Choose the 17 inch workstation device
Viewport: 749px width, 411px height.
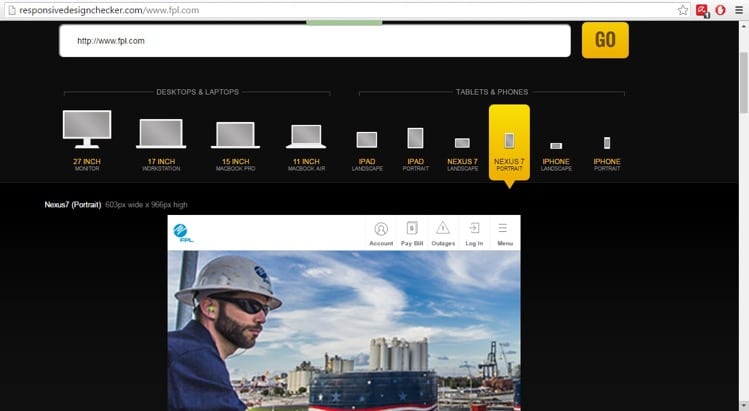click(162, 134)
